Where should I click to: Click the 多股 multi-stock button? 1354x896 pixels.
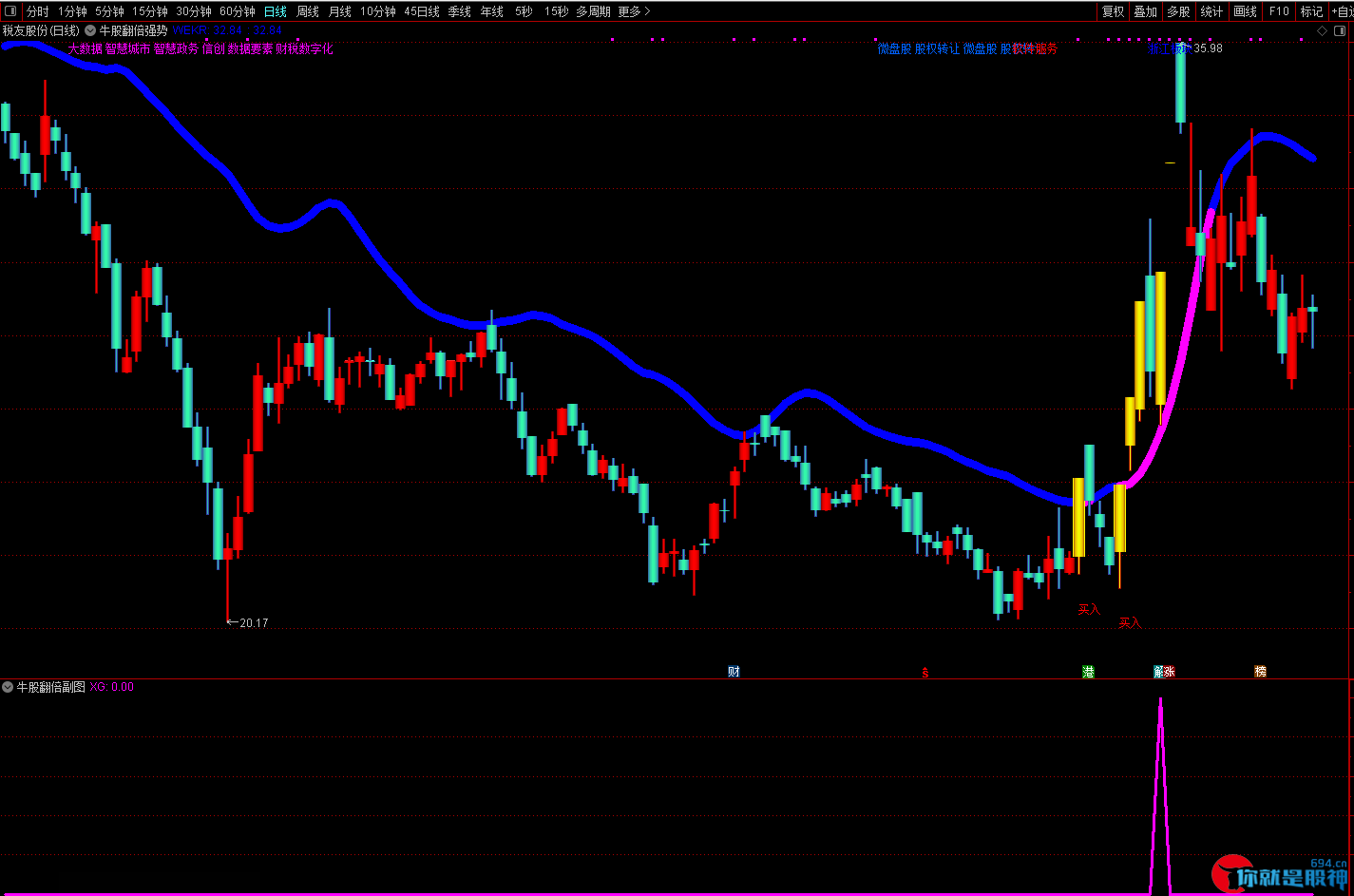pos(1178,11)
